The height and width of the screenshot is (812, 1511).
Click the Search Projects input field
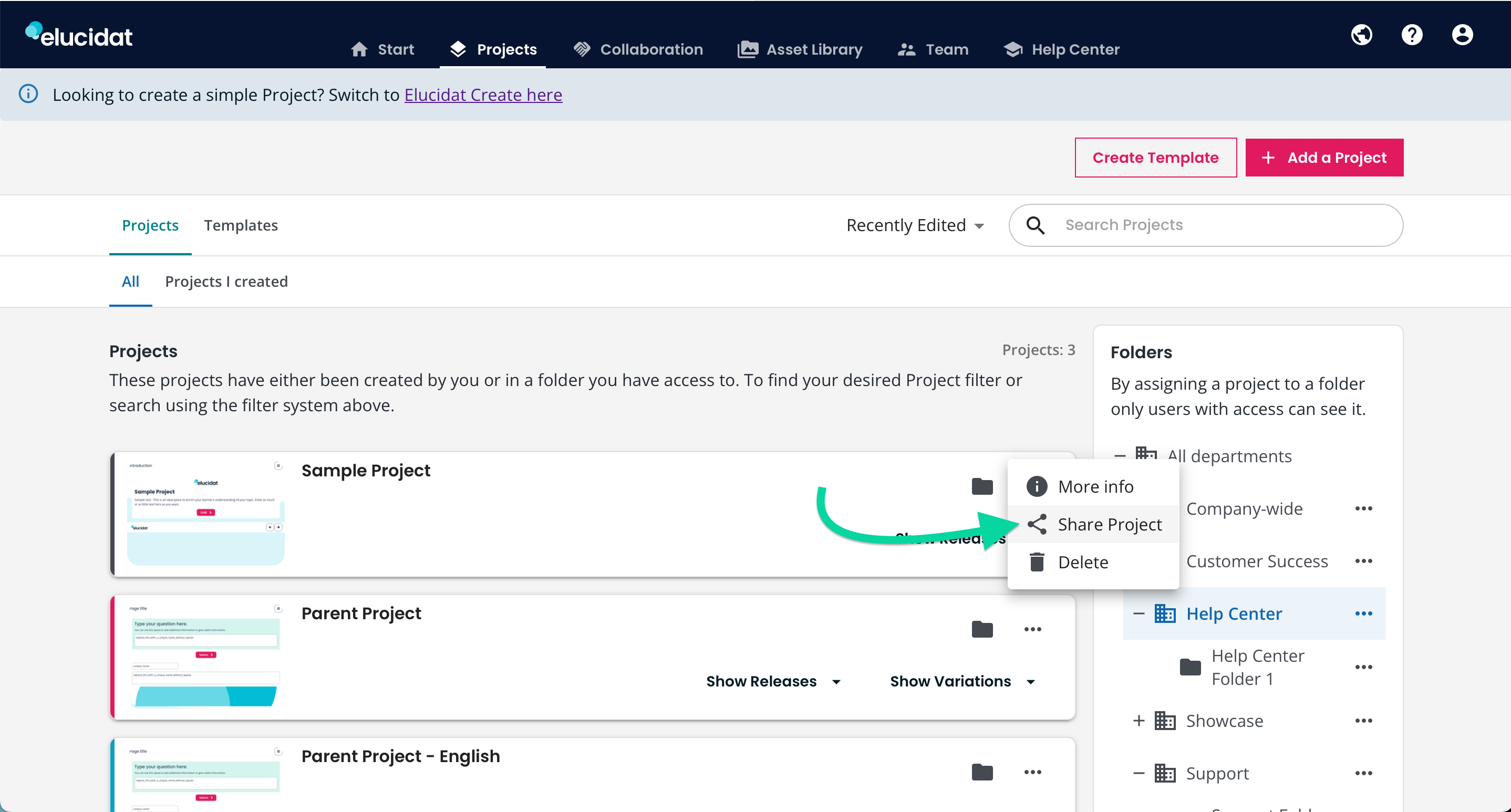1206,225
